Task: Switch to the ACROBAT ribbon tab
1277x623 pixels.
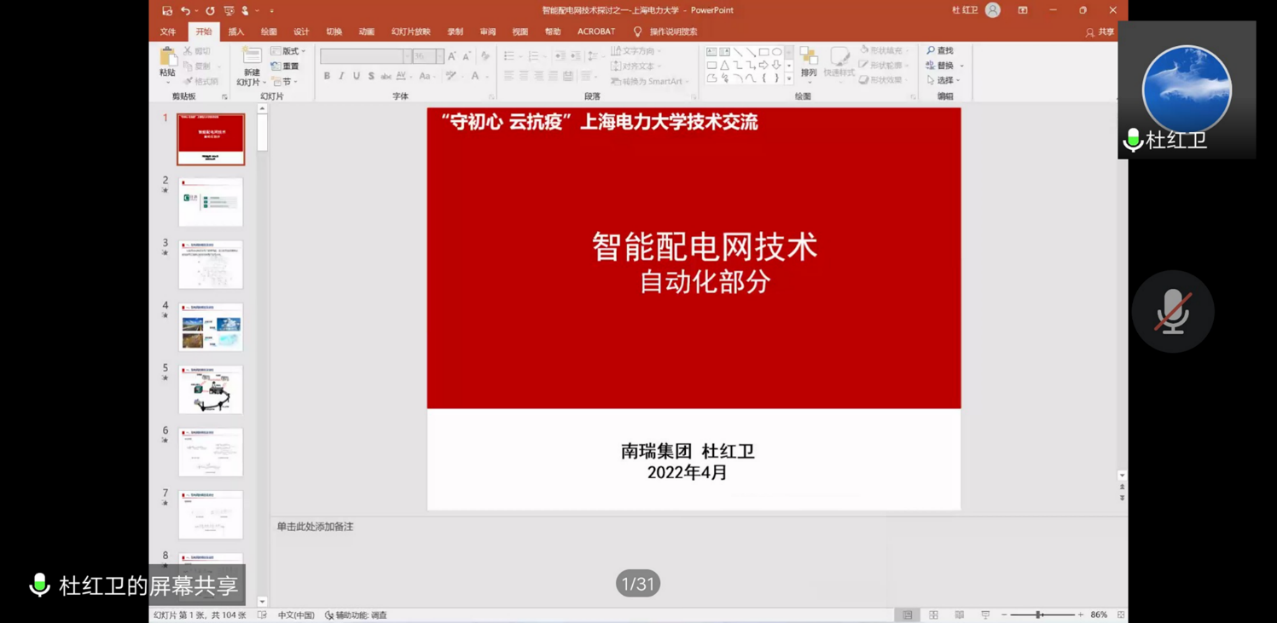Action: (x=596, y=32)
